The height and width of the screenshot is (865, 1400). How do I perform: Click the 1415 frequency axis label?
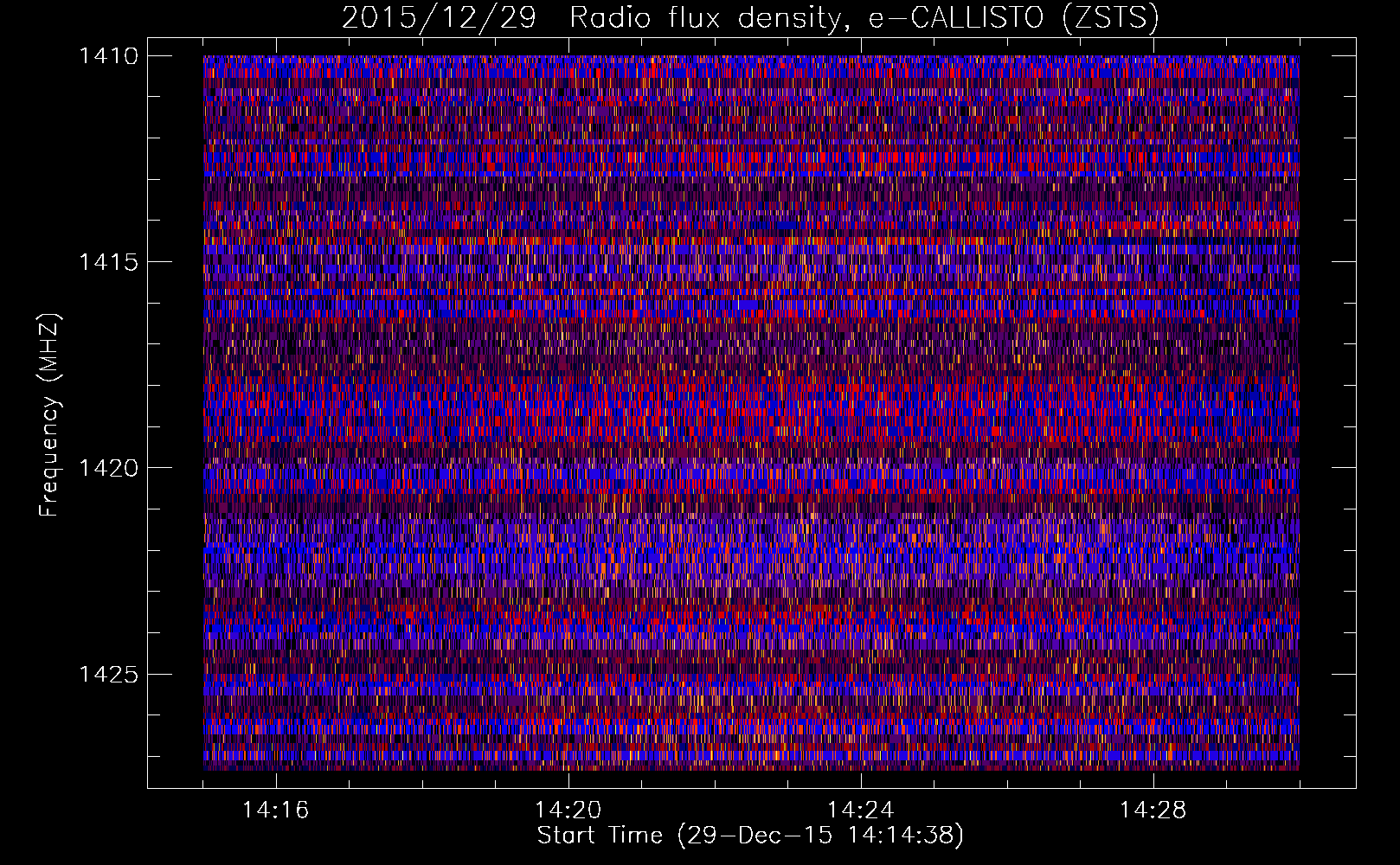(x=108, y=262)
